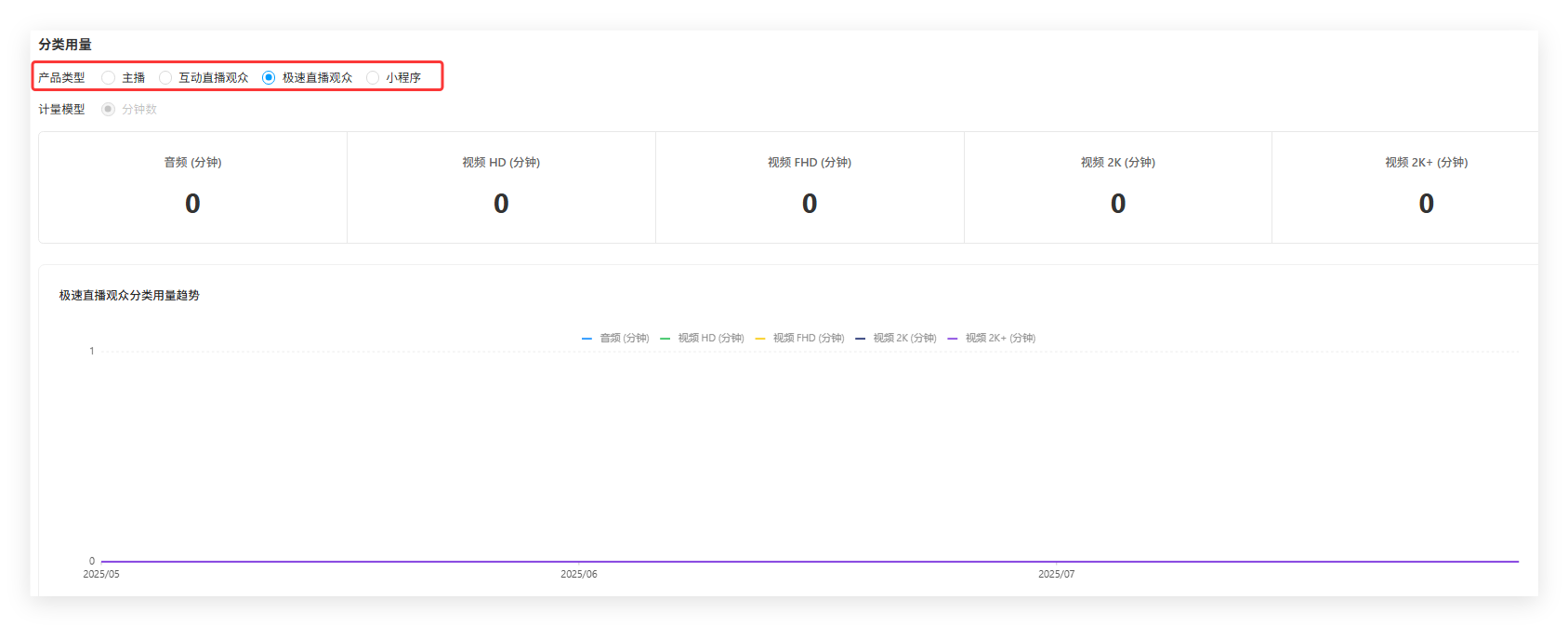Choose the 互动直播观众 radio option
This screenshot has width=1568, height=626.
tap(165, 78)
